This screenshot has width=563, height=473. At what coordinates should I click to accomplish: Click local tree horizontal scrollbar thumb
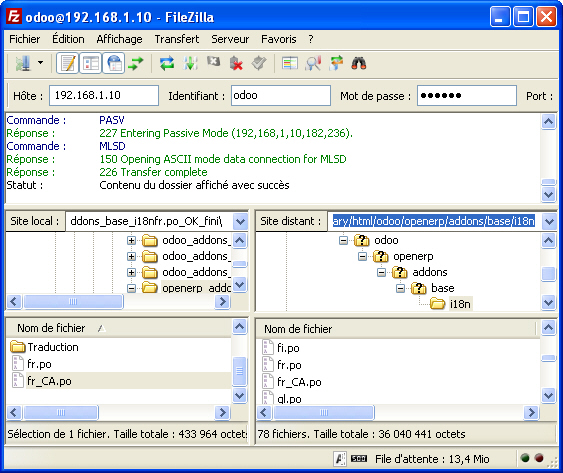point(73,301)
